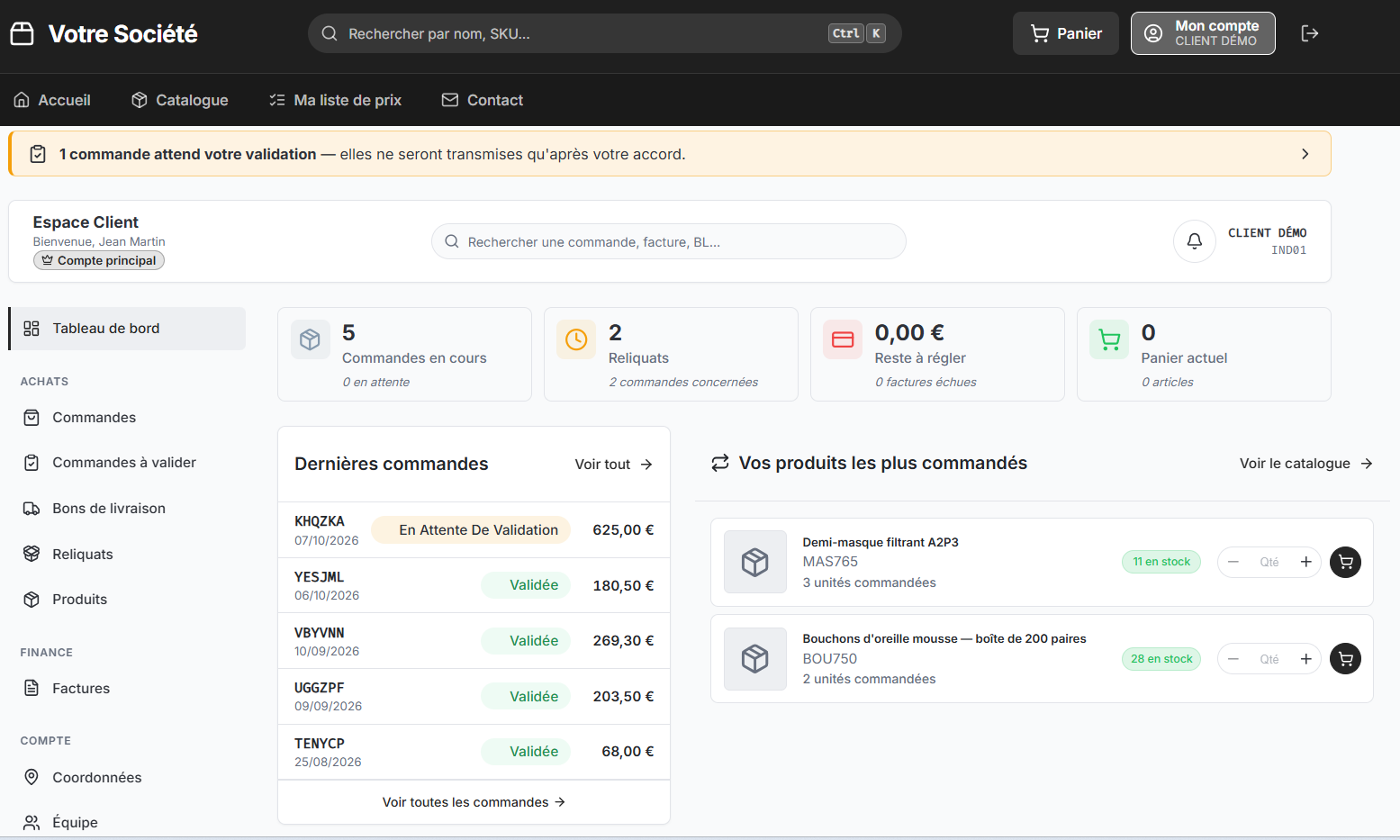The height and width of the screenshot is (840, 1400).
Task: Expand the pending validation banner chevron
Action: (1305, 154)
